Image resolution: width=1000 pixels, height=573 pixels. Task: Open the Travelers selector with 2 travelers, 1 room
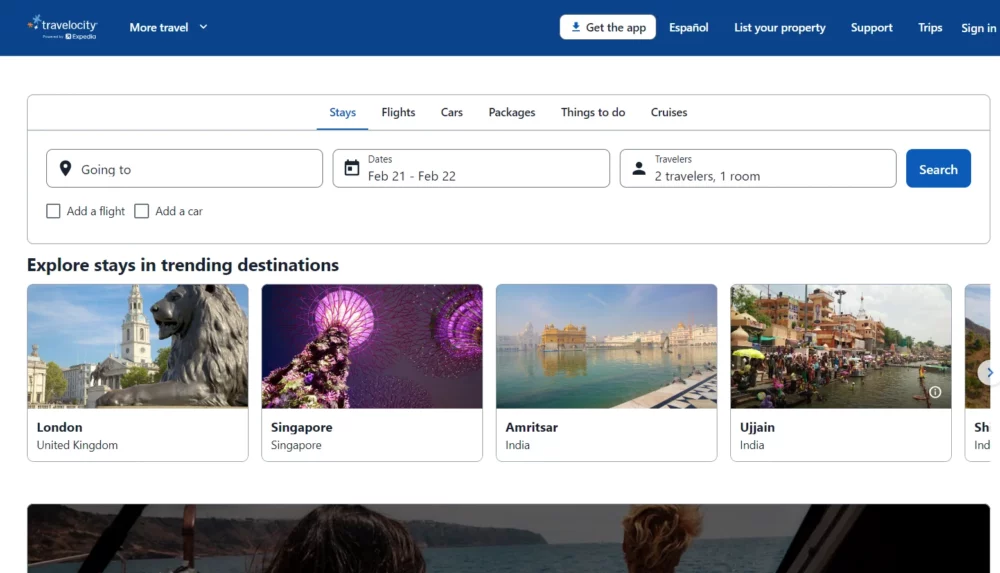tap(758, 168)
